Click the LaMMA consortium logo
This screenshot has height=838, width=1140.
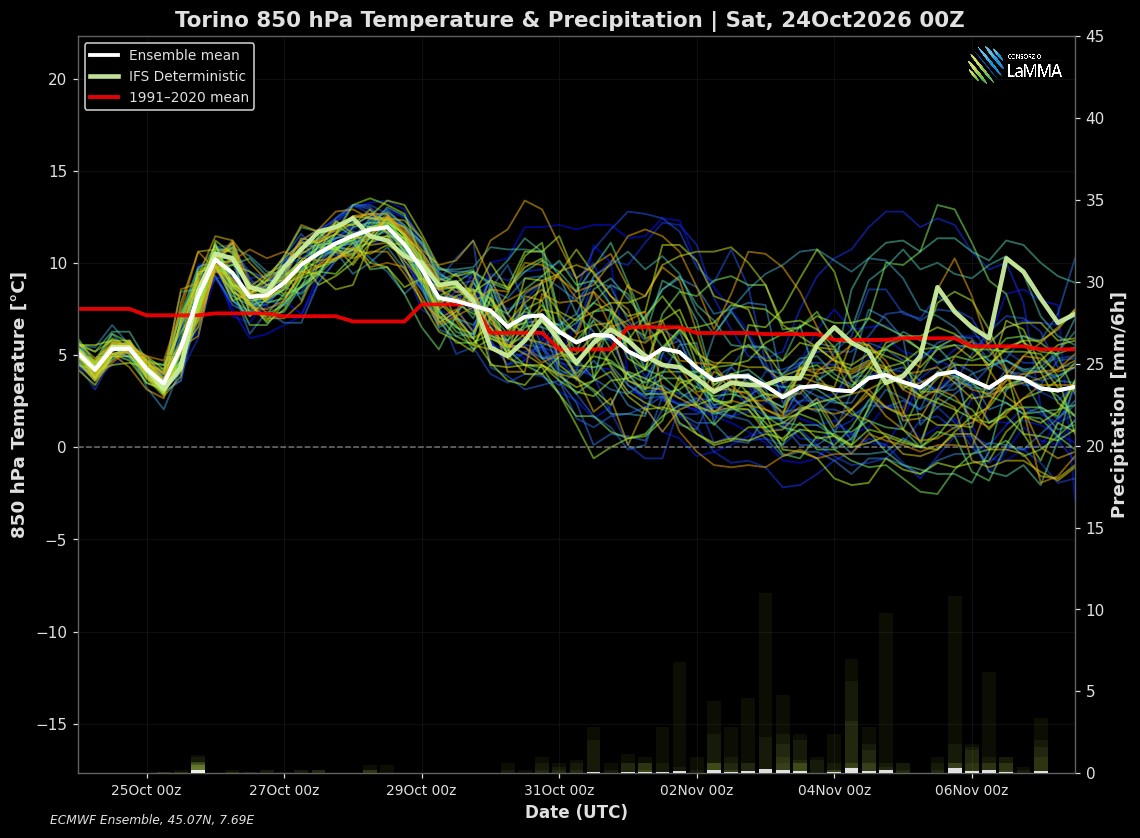click(1016, 65)
